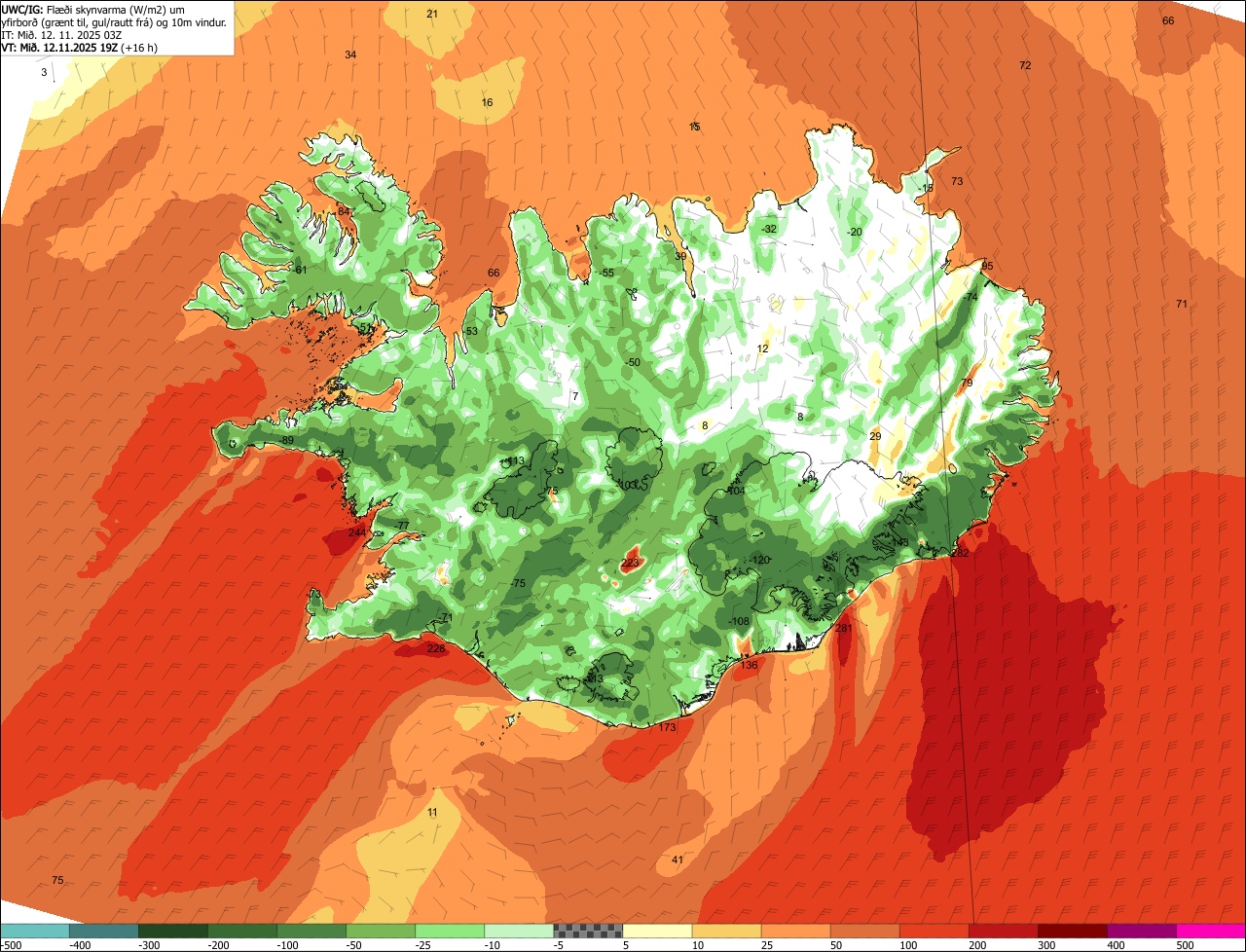Pick the pale green -10 to -5 swatch
The height and width of the screenshot is (952, 1246).
519,931
